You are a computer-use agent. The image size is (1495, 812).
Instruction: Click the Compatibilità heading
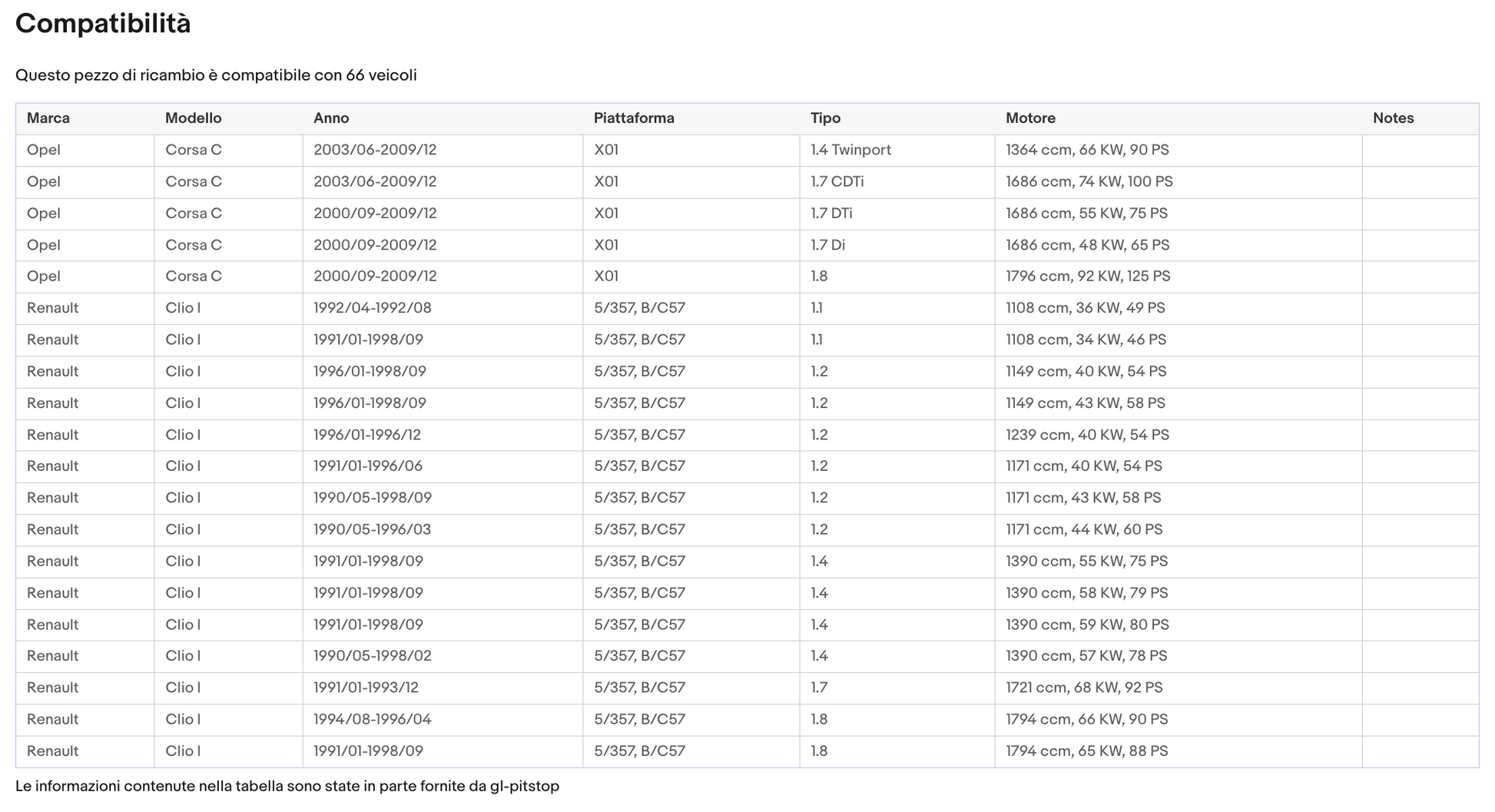tap(103, 24)
